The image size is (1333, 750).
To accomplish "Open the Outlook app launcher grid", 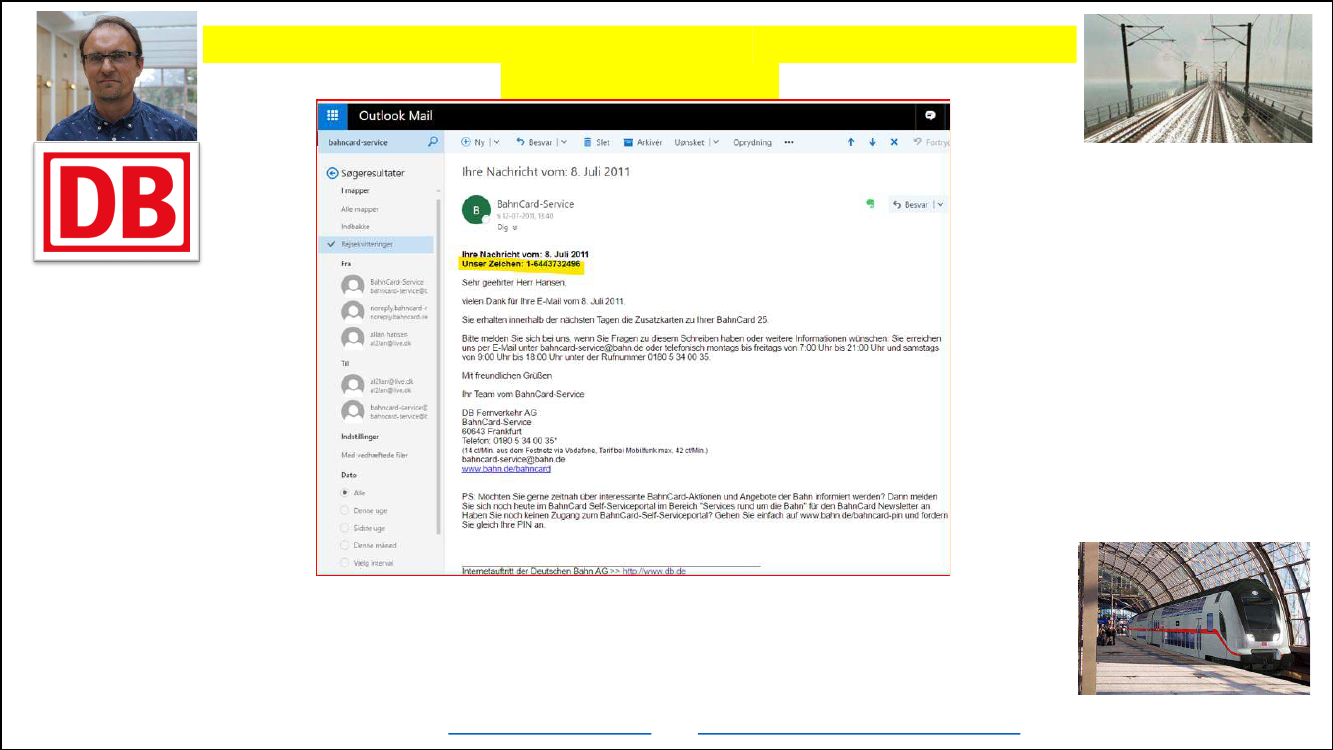I will (x=332, y=116).
